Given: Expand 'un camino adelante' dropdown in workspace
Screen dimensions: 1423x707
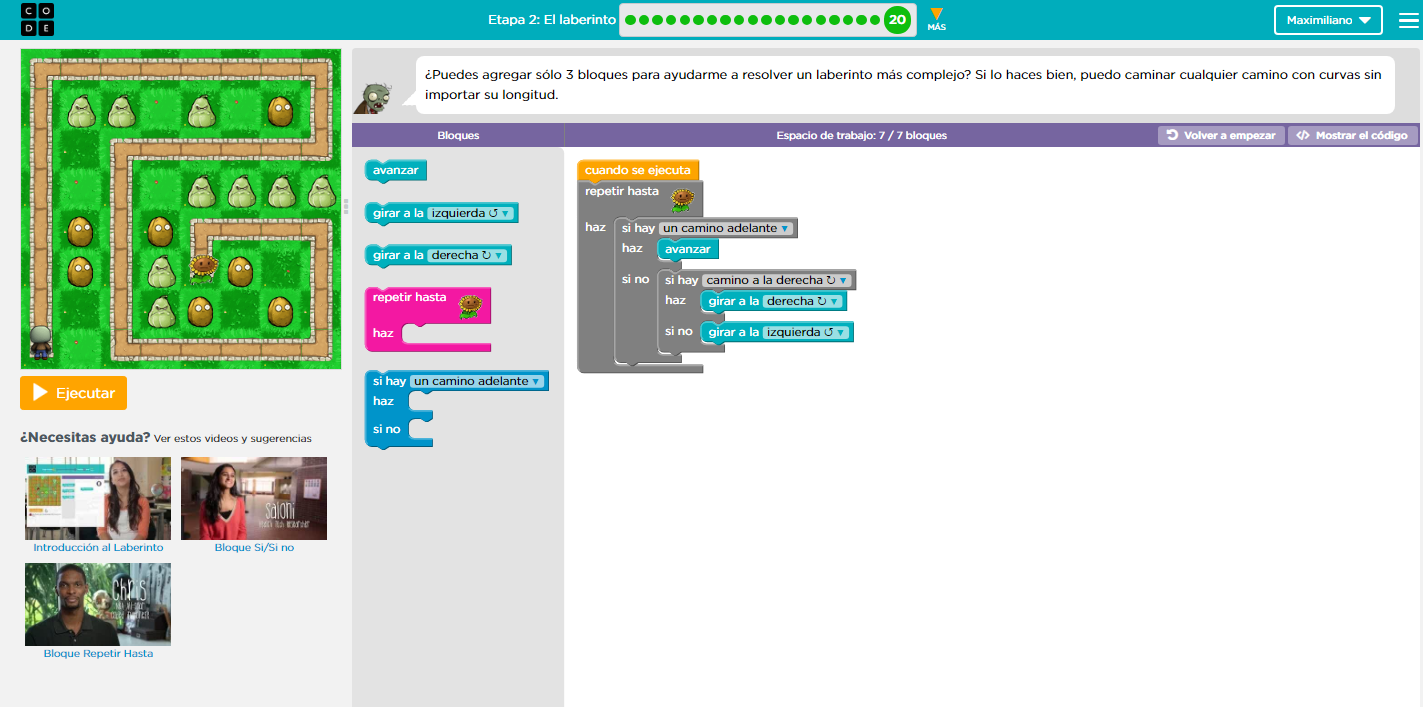Looking at the screenshot, I should tap(726, 228).
